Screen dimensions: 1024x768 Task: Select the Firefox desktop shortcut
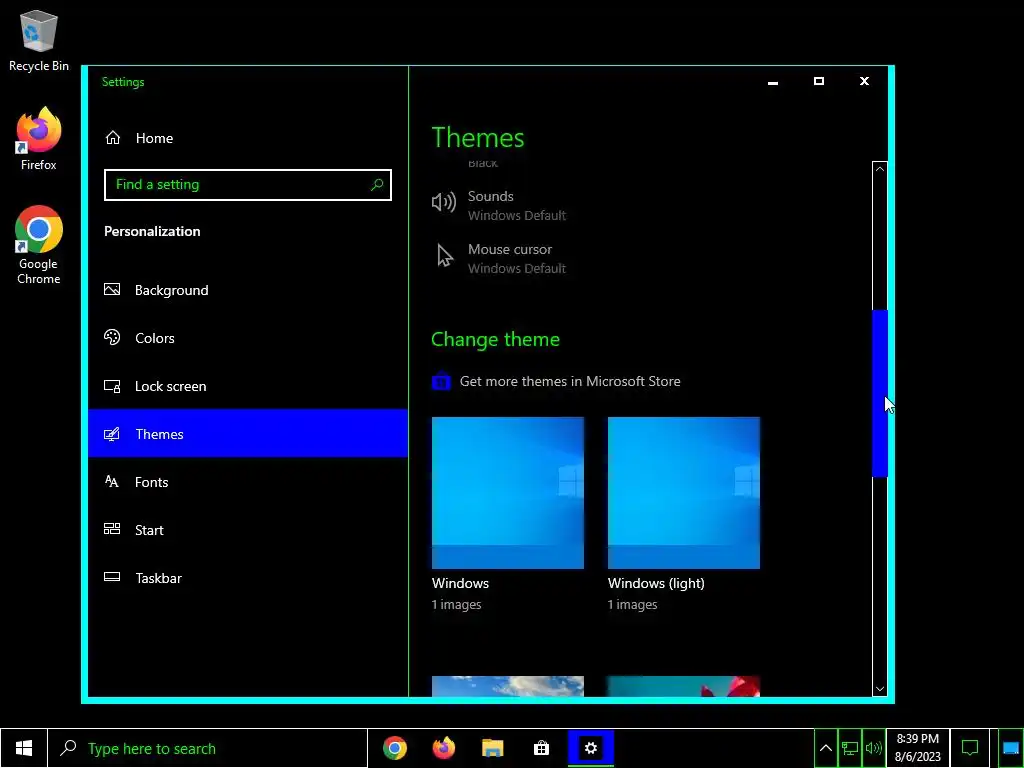39,138
